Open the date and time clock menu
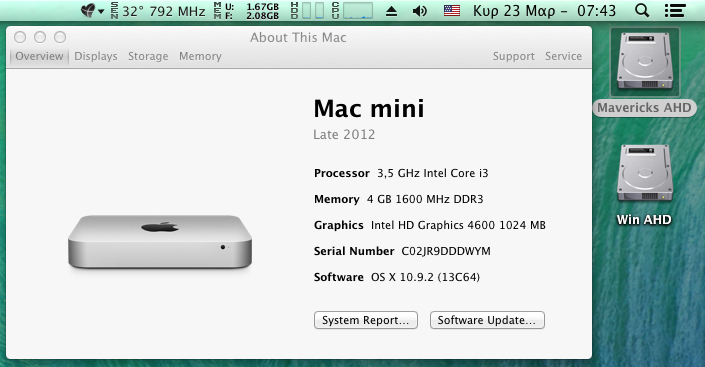The width and height of the screenshot is (705, 367). (544, 11)
